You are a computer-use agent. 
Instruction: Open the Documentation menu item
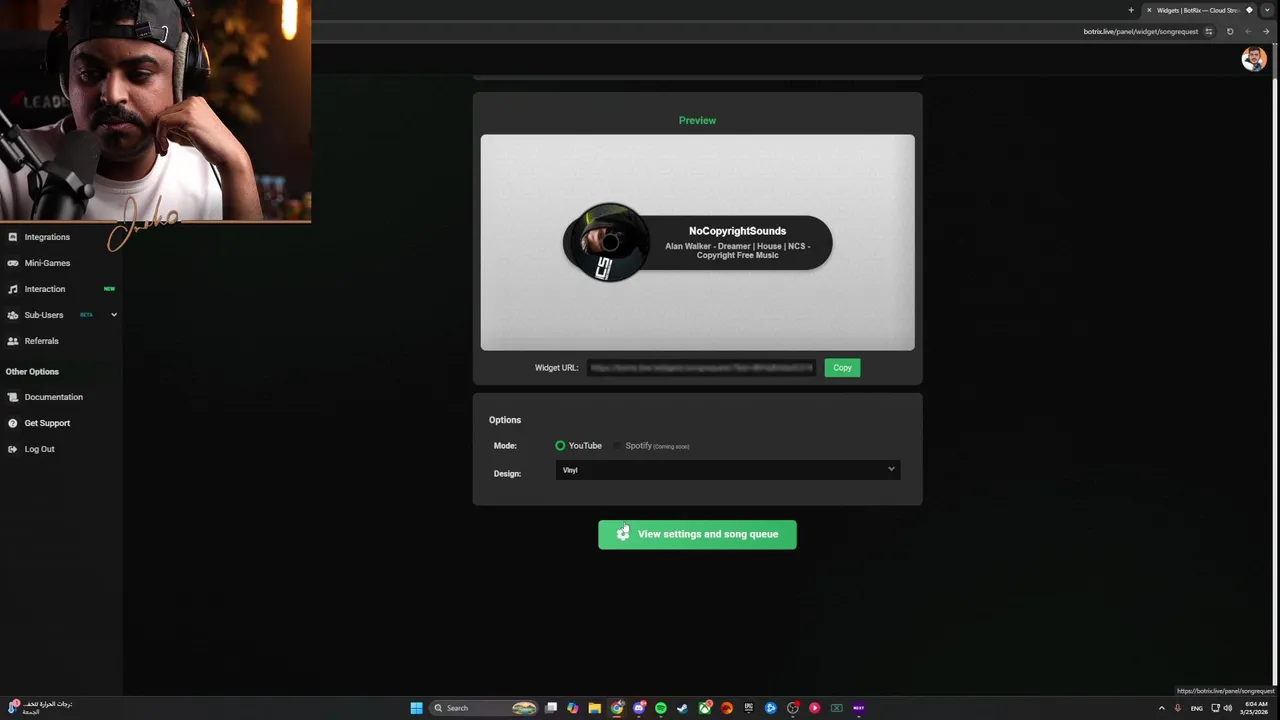[x=54, y=397]
